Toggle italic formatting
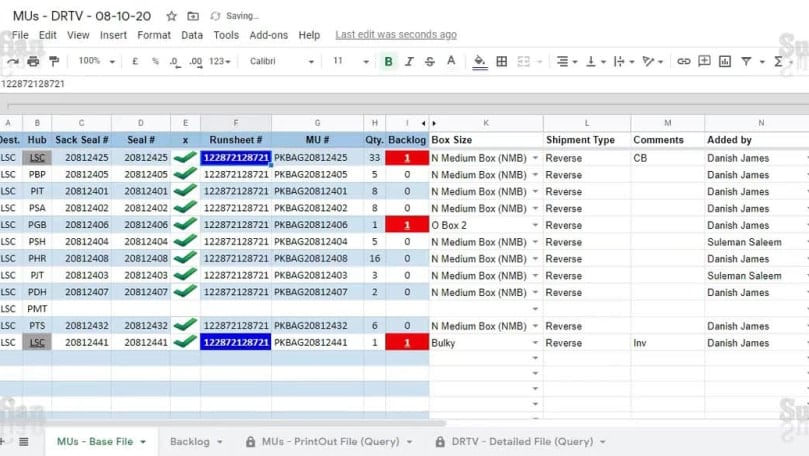This screenshot has height=456, width=809. click(409, 61)
